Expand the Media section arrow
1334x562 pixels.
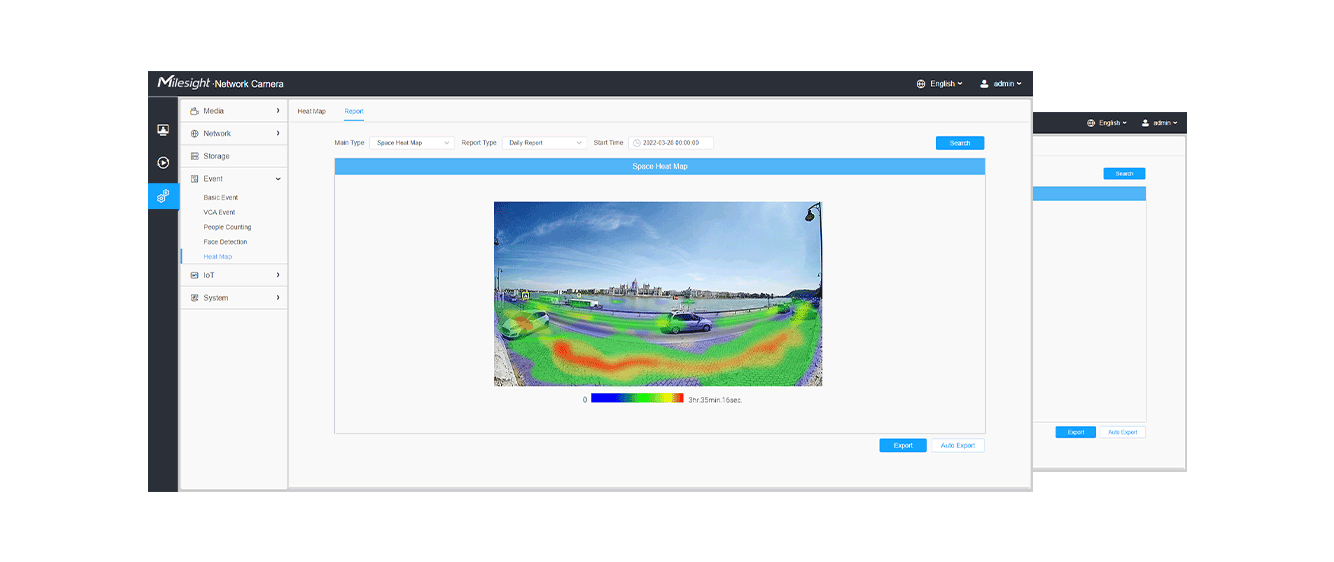coord(278,111)
